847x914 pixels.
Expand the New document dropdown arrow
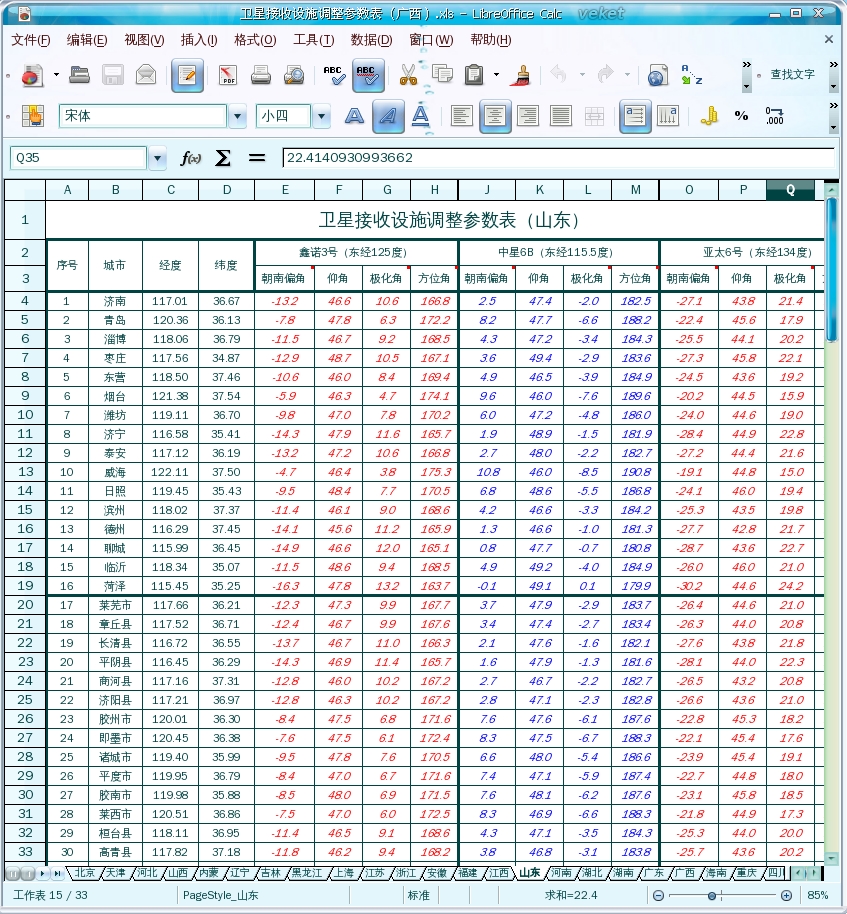click(57, 75)
